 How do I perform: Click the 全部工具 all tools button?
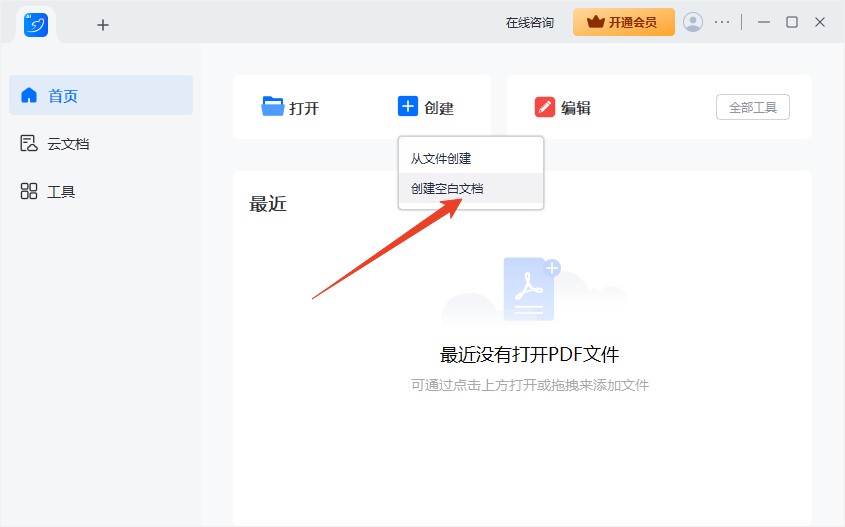(752, 107)
